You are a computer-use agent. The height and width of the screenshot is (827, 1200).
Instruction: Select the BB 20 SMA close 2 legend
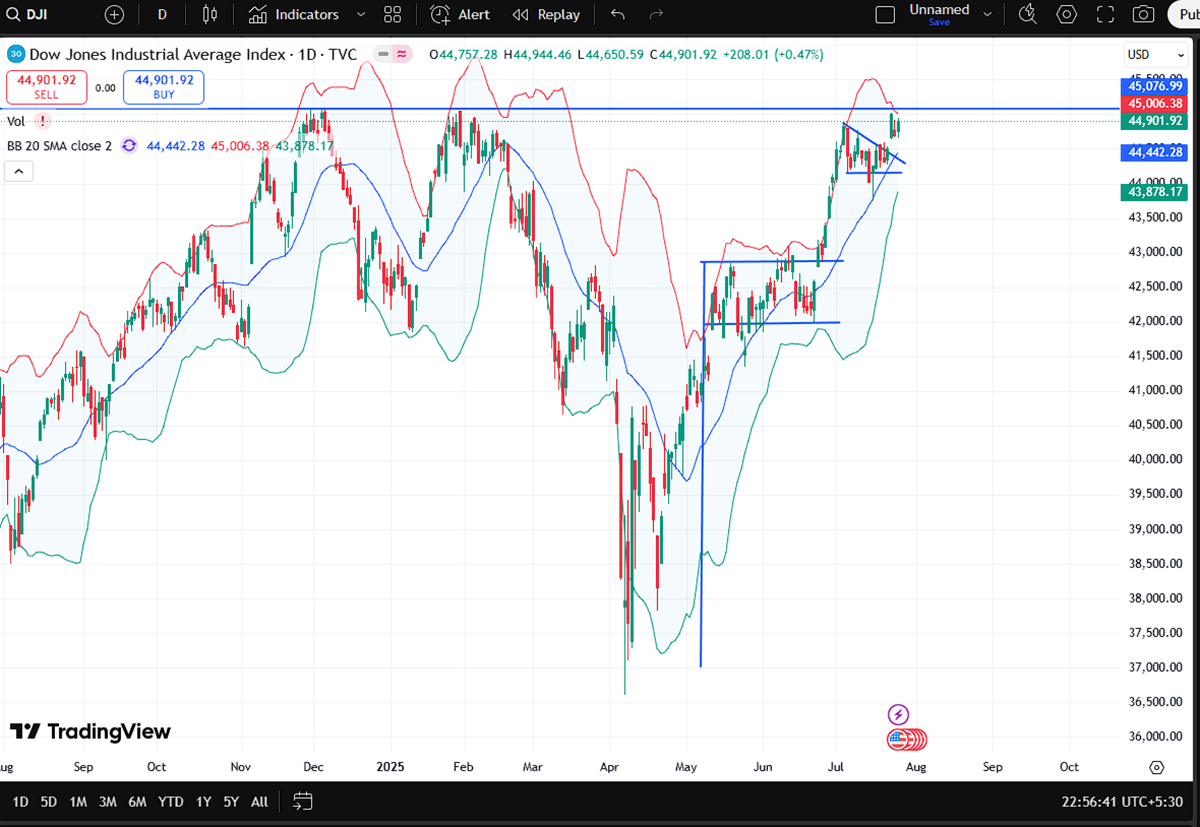(59, 146)
